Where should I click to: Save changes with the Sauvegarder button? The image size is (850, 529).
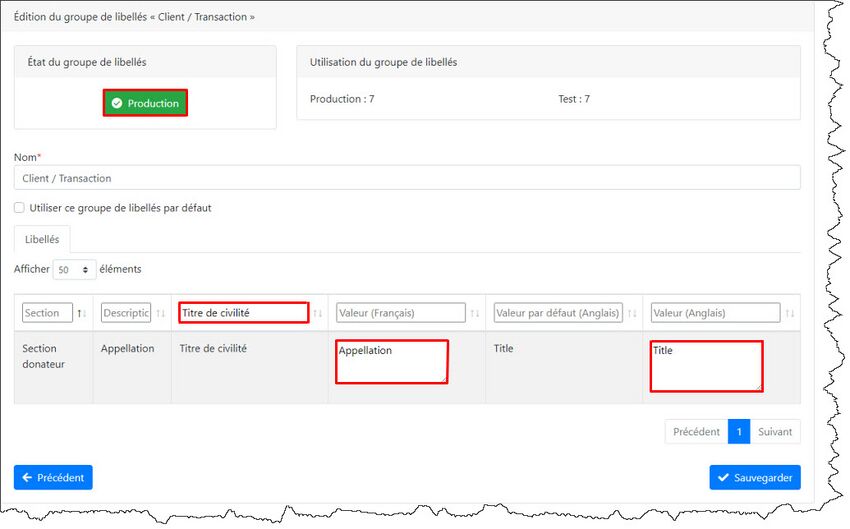pos(754,478)
